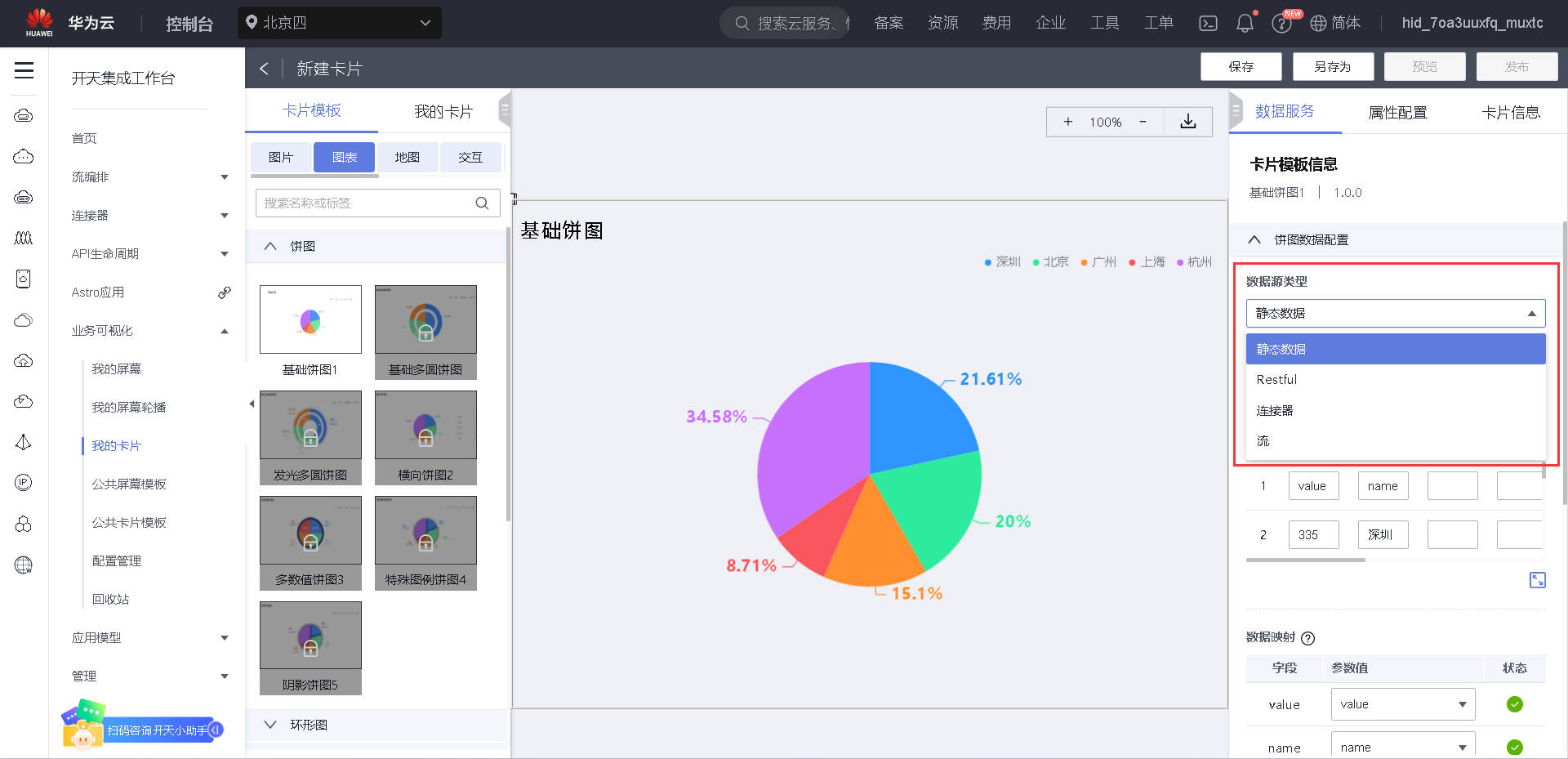Zoom out the canvas with minus icon

pos(1143,122)
